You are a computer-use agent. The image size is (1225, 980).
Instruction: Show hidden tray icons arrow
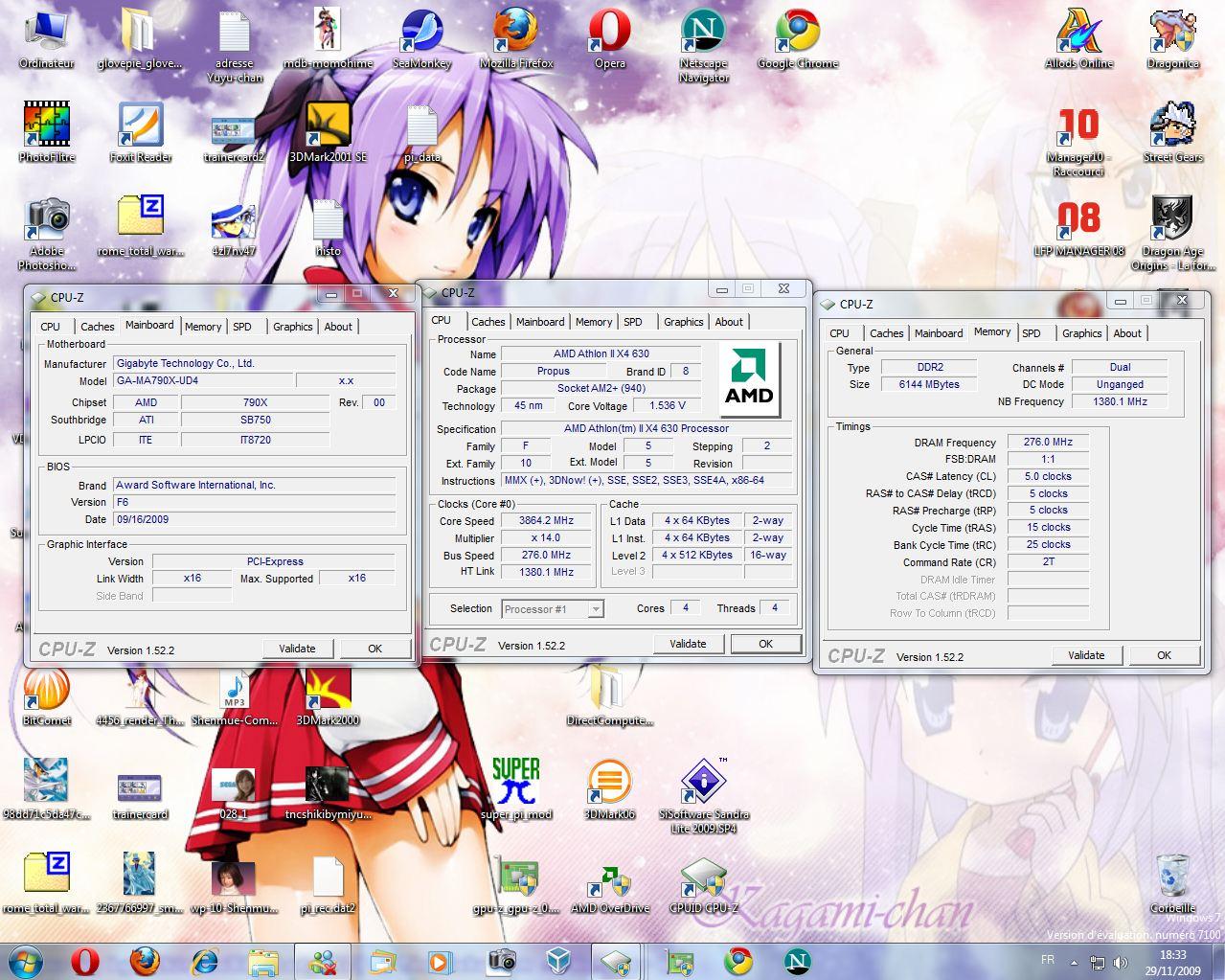coord(1074,962)
